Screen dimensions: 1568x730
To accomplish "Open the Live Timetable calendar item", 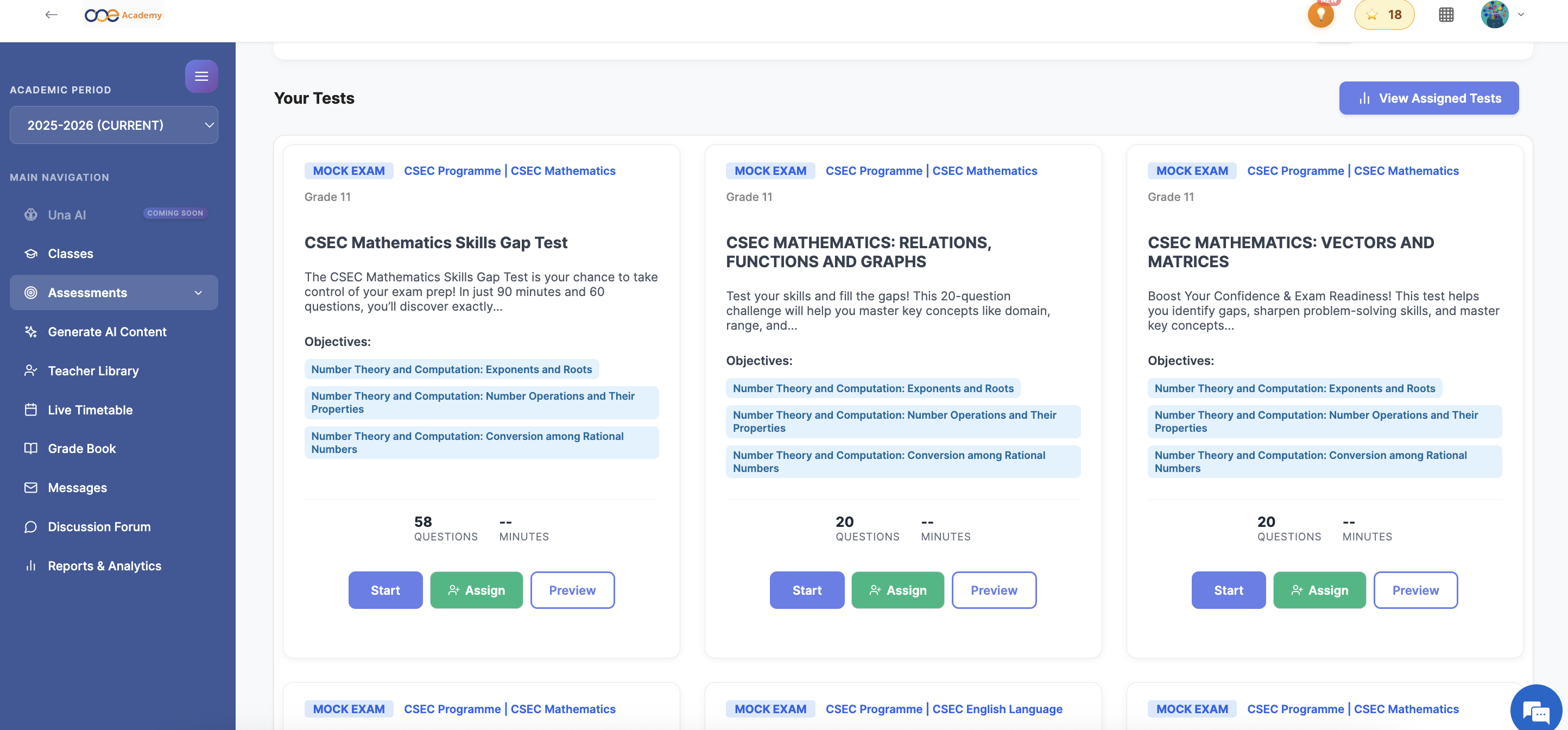I will point(90,410).
